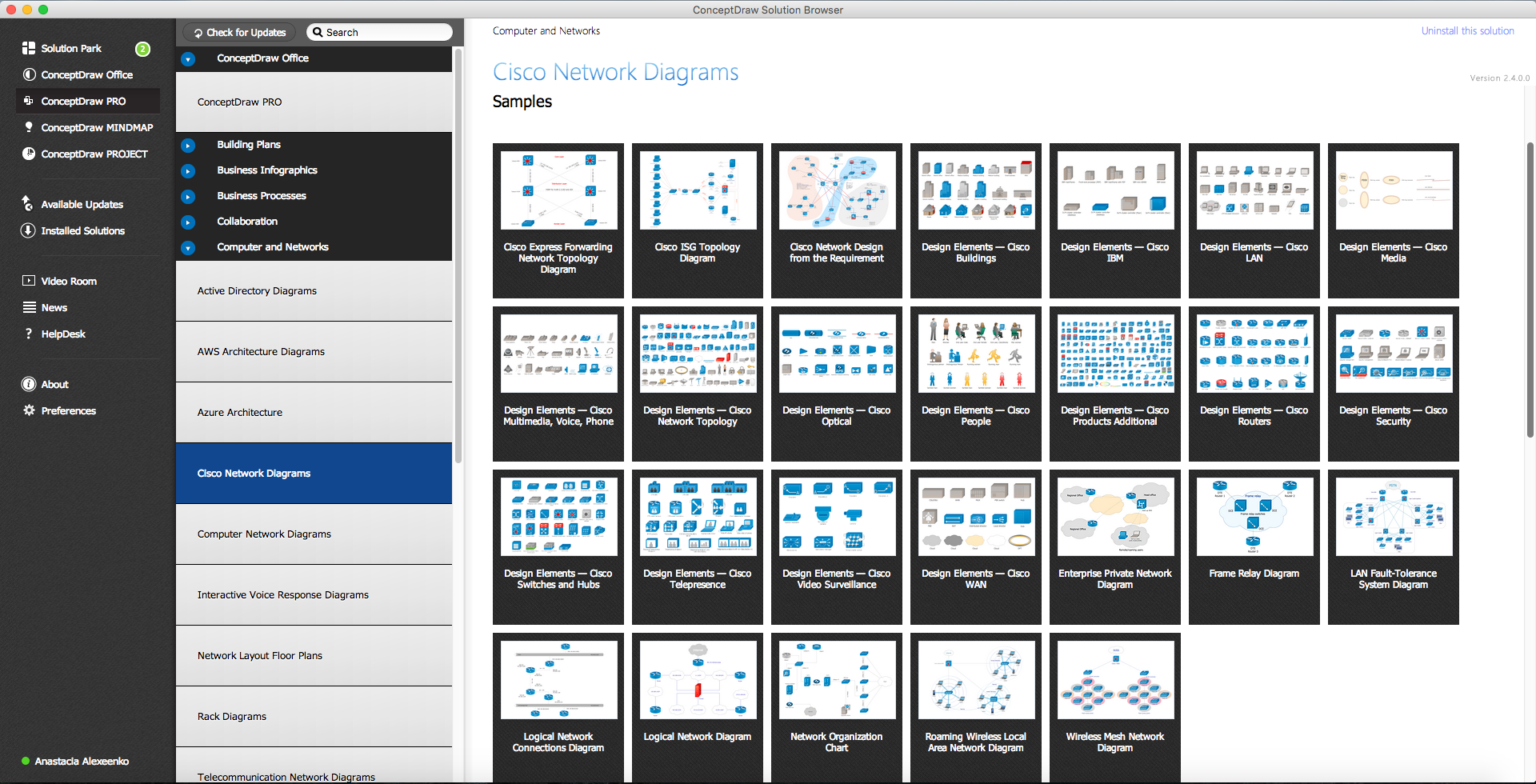Open the Enterprise Private Network Diagram sample
The image size is (1536, 784).
[x=1115, y=547]
